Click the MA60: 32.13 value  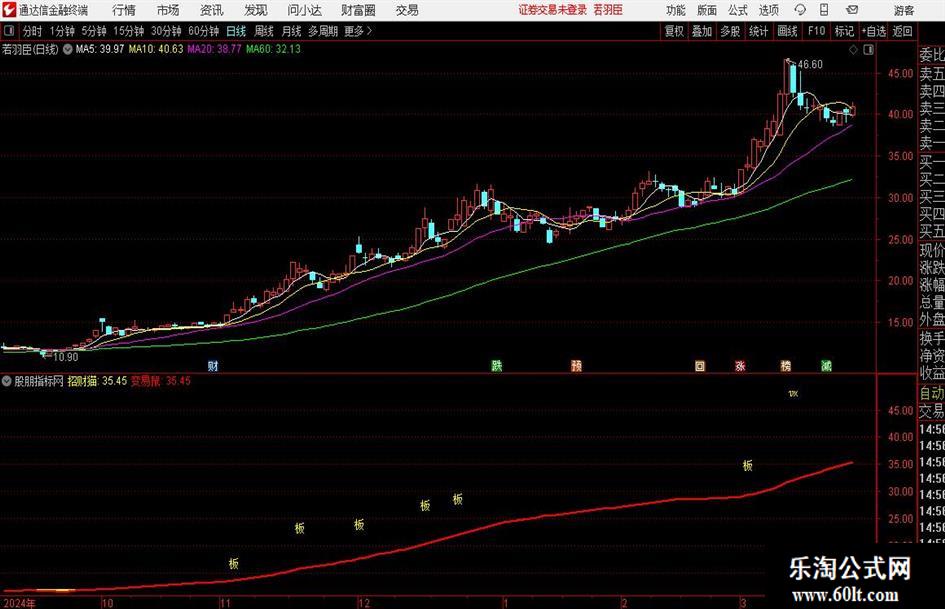click(x=273, y=49)
